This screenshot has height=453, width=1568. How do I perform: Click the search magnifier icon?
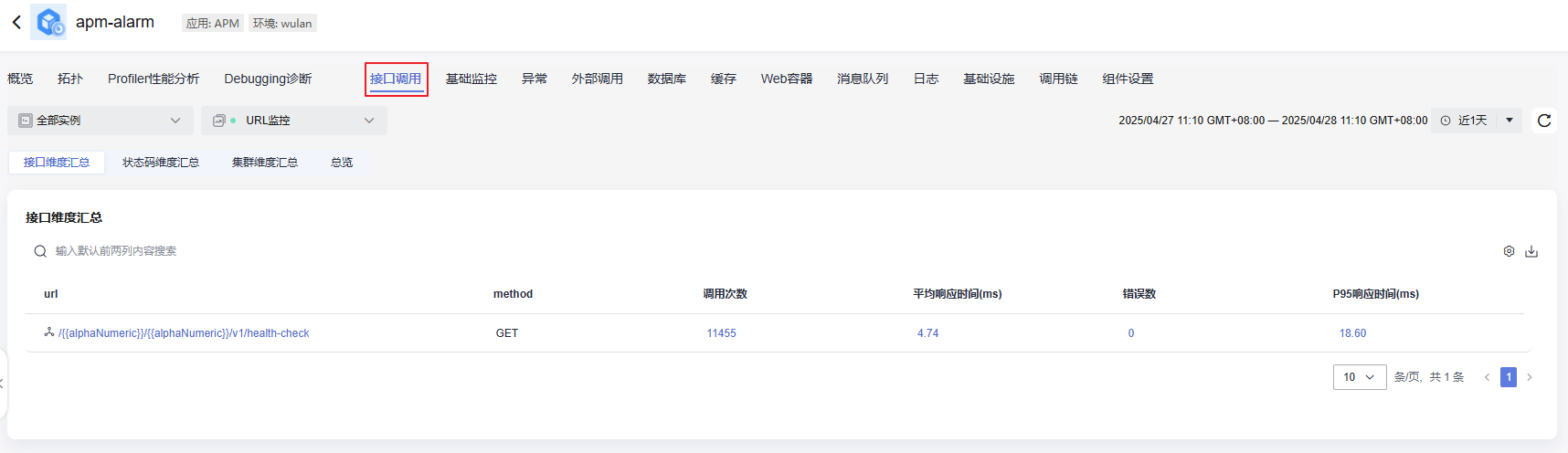[x=40, y=251]
